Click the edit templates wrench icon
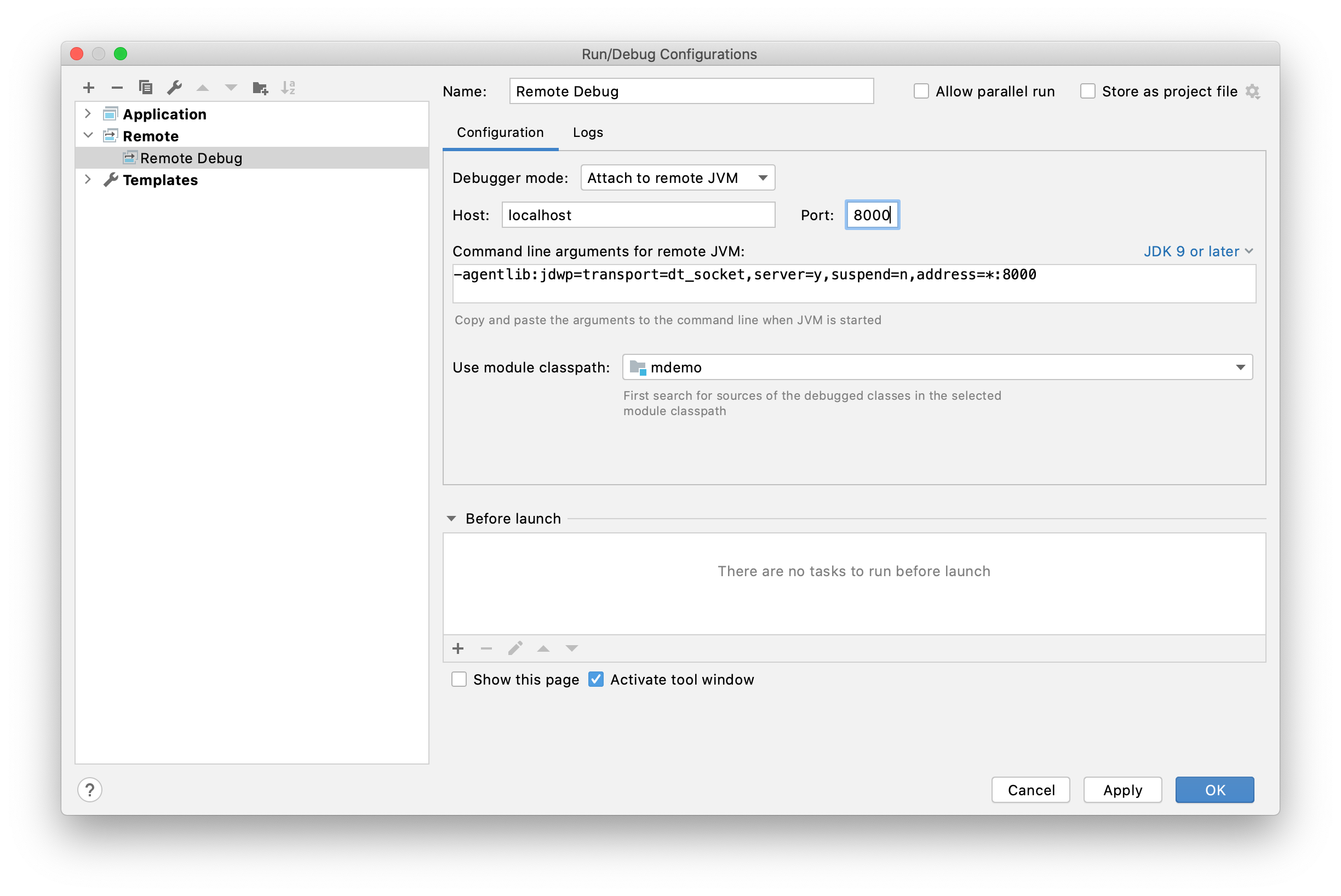 coord(174,88)
